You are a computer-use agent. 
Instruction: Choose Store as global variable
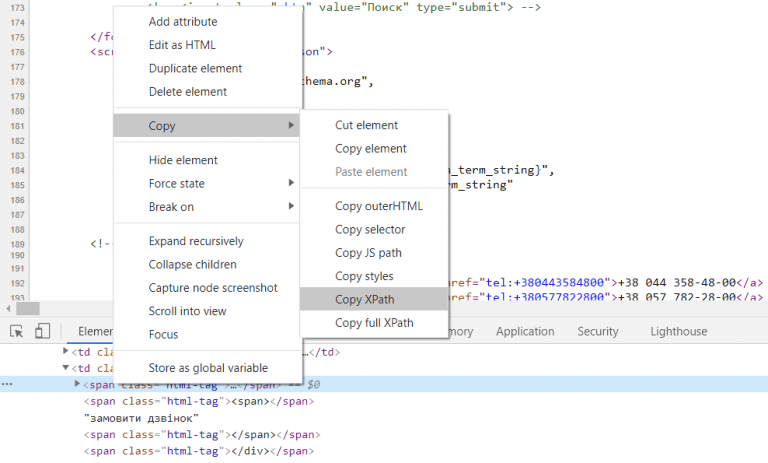click(x=208, y=368)
